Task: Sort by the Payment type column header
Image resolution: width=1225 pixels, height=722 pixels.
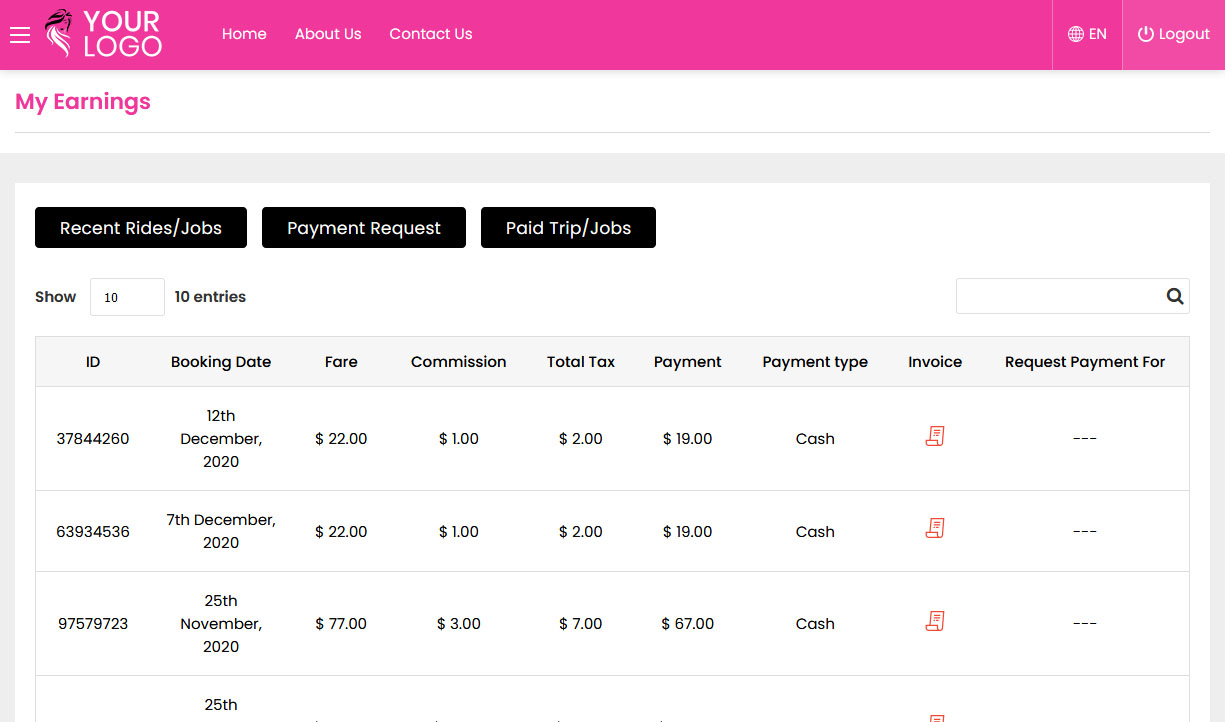Action: (x=815, y=362)
